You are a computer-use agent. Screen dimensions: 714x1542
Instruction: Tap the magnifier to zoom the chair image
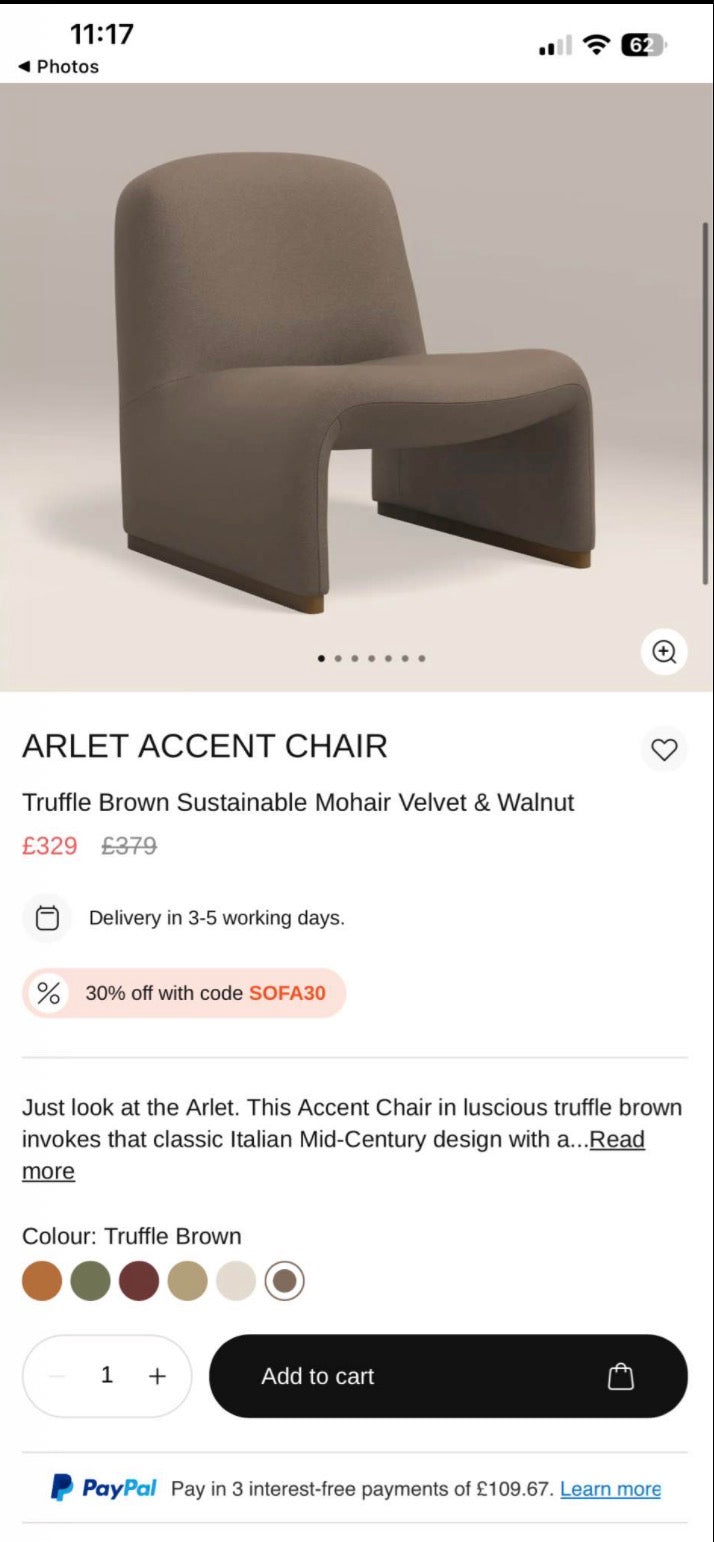663,651
